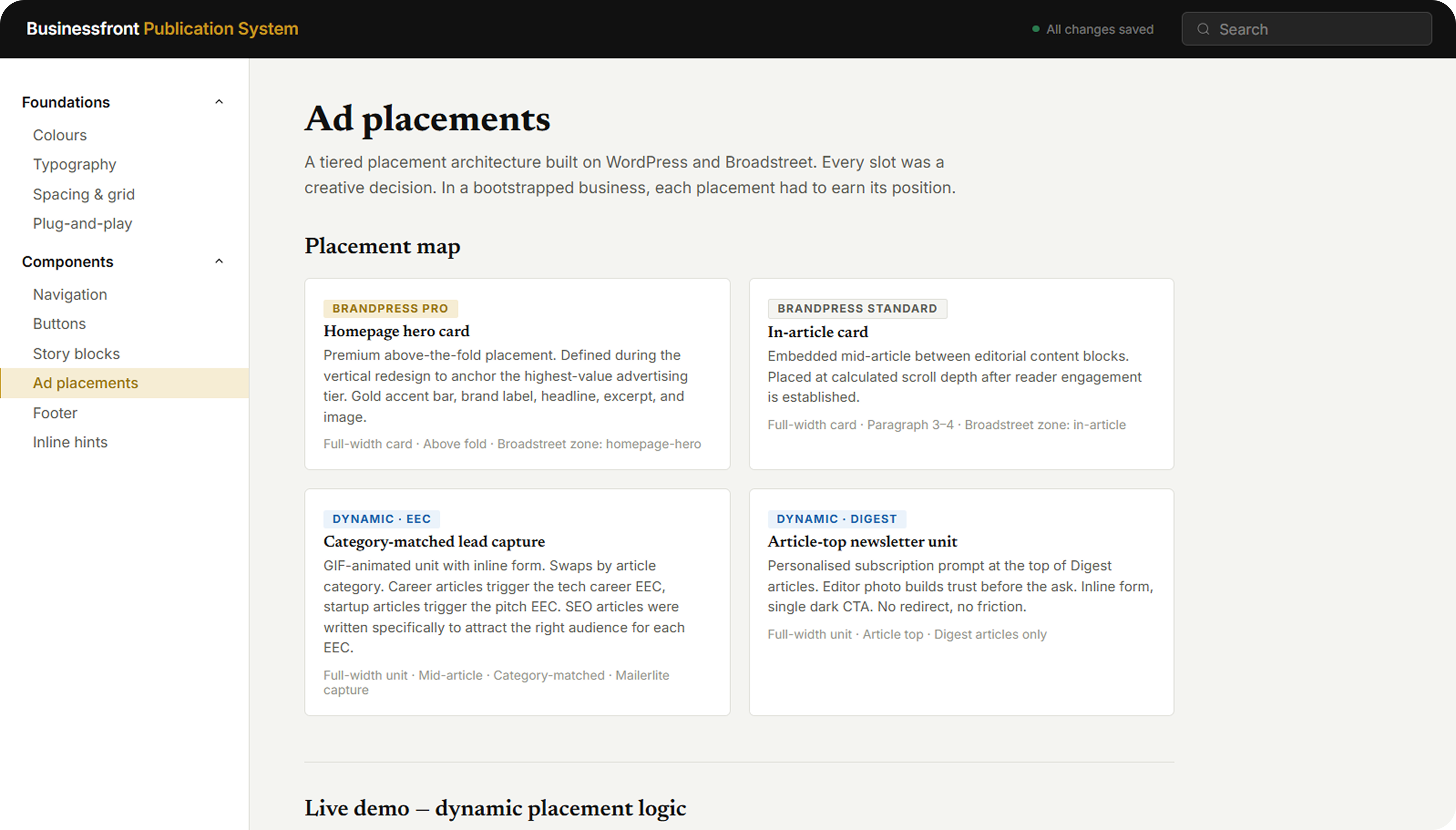The image size is (1456, 830).
Task: Open the Homepage hero card title
Action: point(396,331)
